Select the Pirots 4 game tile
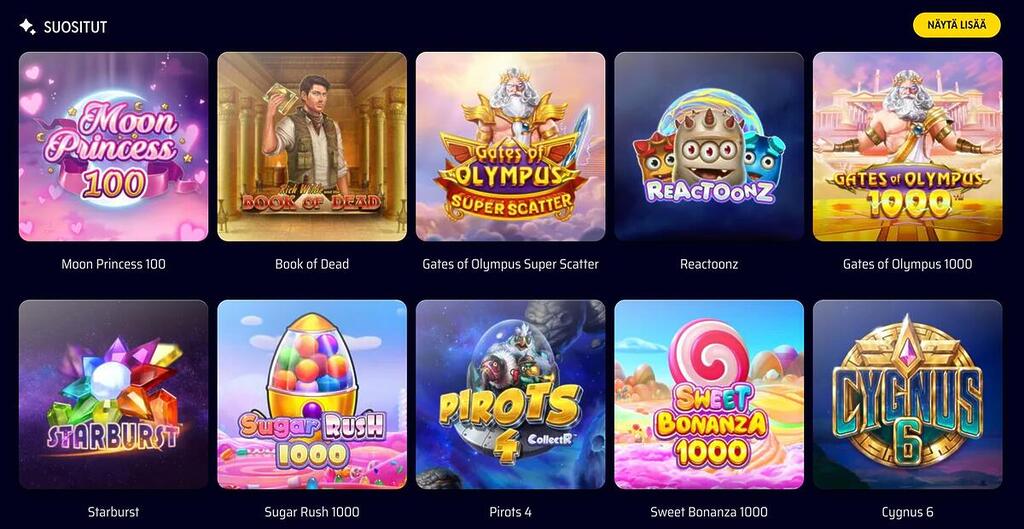The width and height of the screenshot is (1024, 529). (511, 394)
